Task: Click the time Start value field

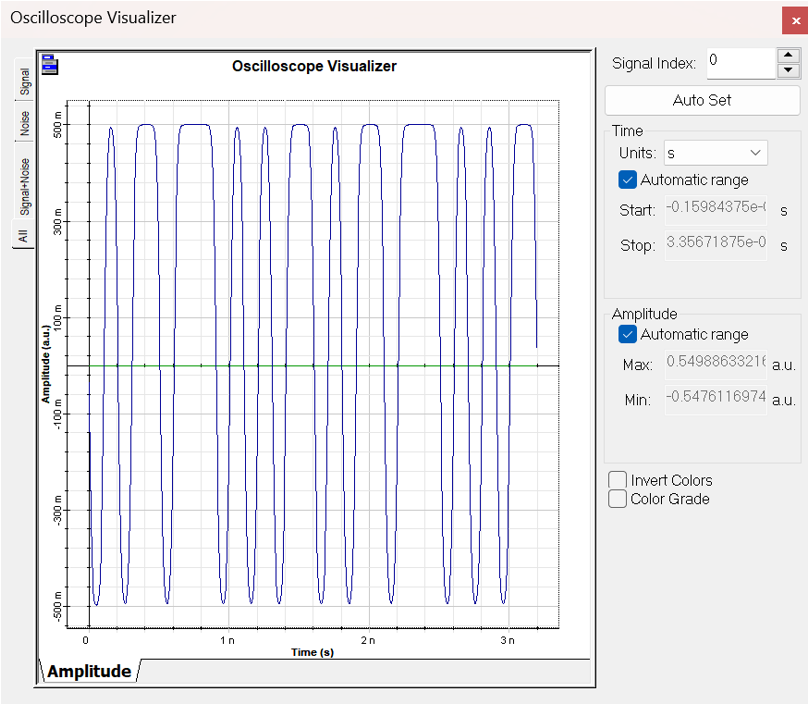Action: pos(715,209)
